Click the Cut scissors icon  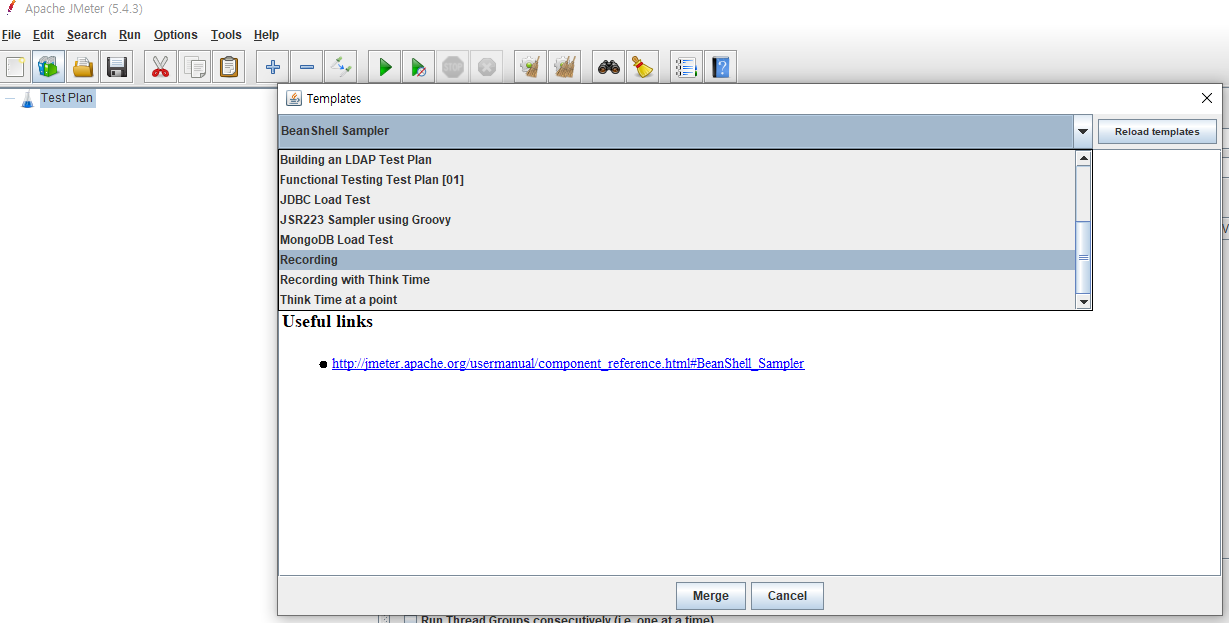click(160, 67)
